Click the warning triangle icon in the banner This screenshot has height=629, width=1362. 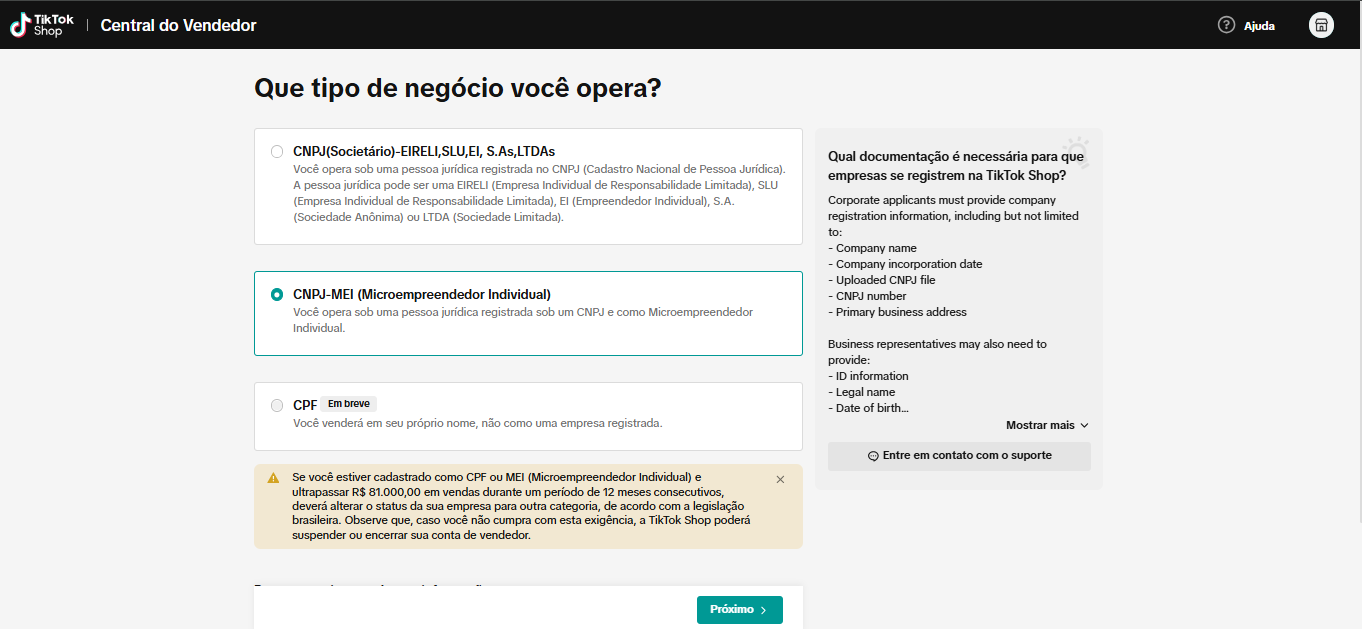[273, 478]
